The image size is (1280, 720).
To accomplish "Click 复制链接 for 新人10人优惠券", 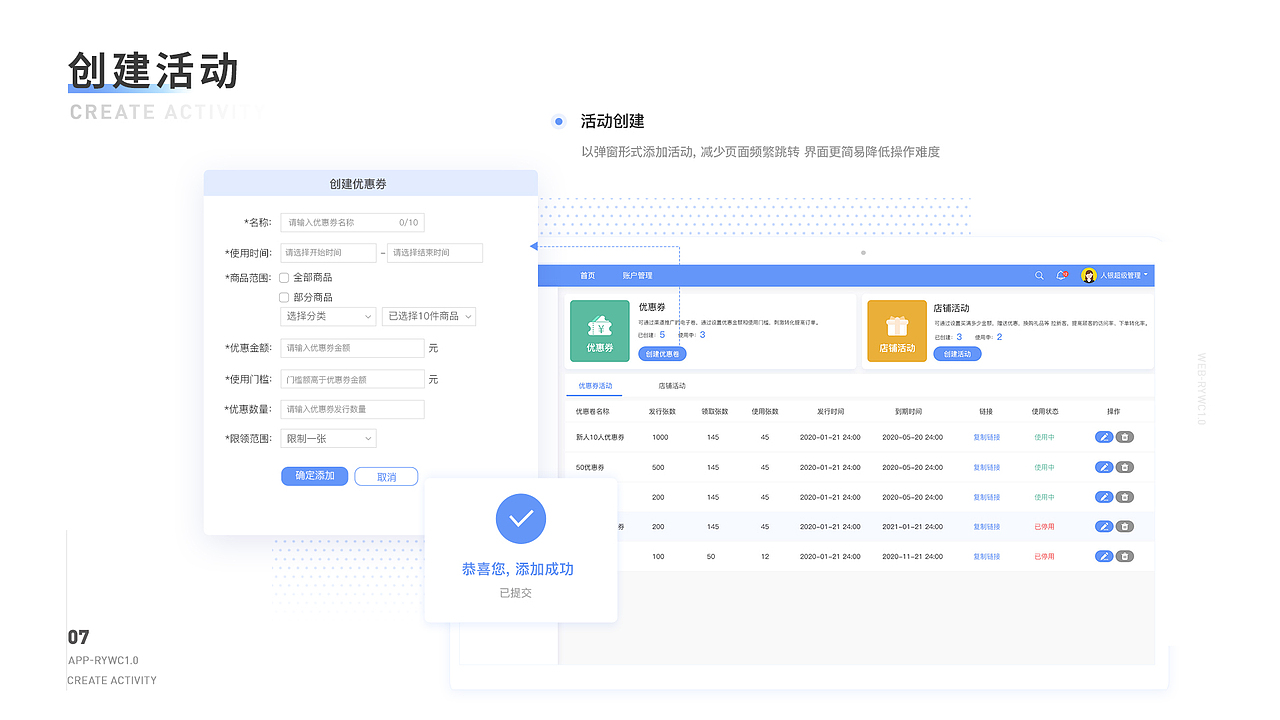I will coord(986,437).
